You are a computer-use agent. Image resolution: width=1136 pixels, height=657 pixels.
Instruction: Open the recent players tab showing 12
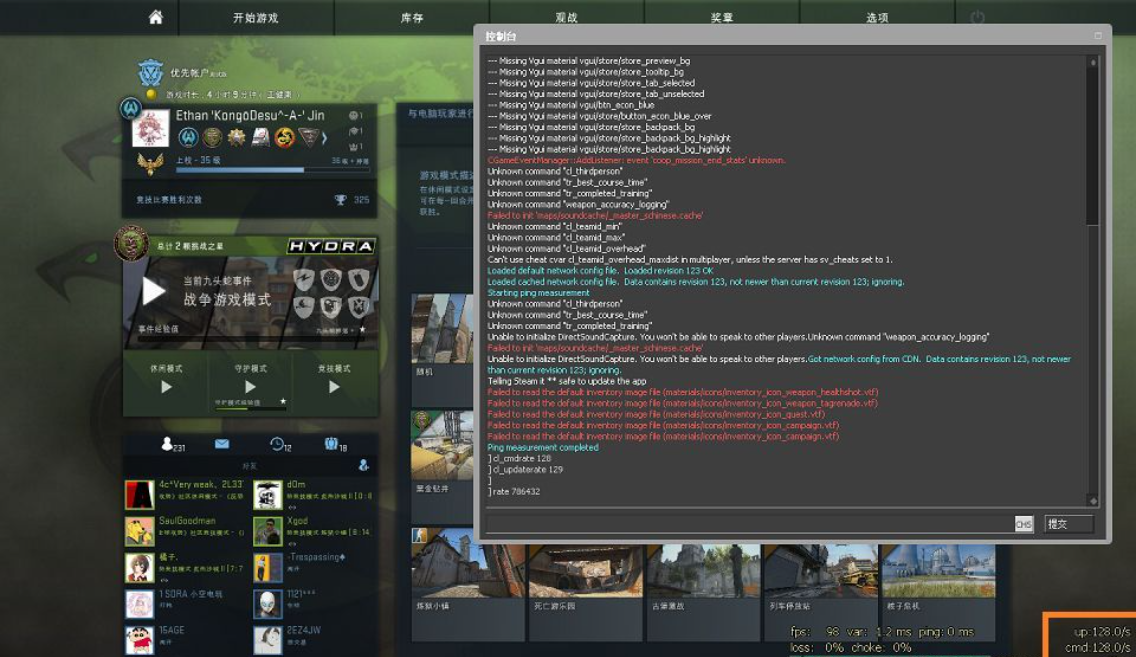tap(280, 444)
